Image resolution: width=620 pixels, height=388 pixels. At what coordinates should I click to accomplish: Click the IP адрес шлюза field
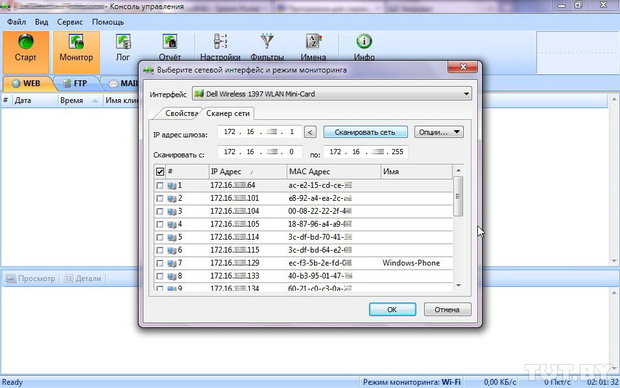tap(259, 132)
